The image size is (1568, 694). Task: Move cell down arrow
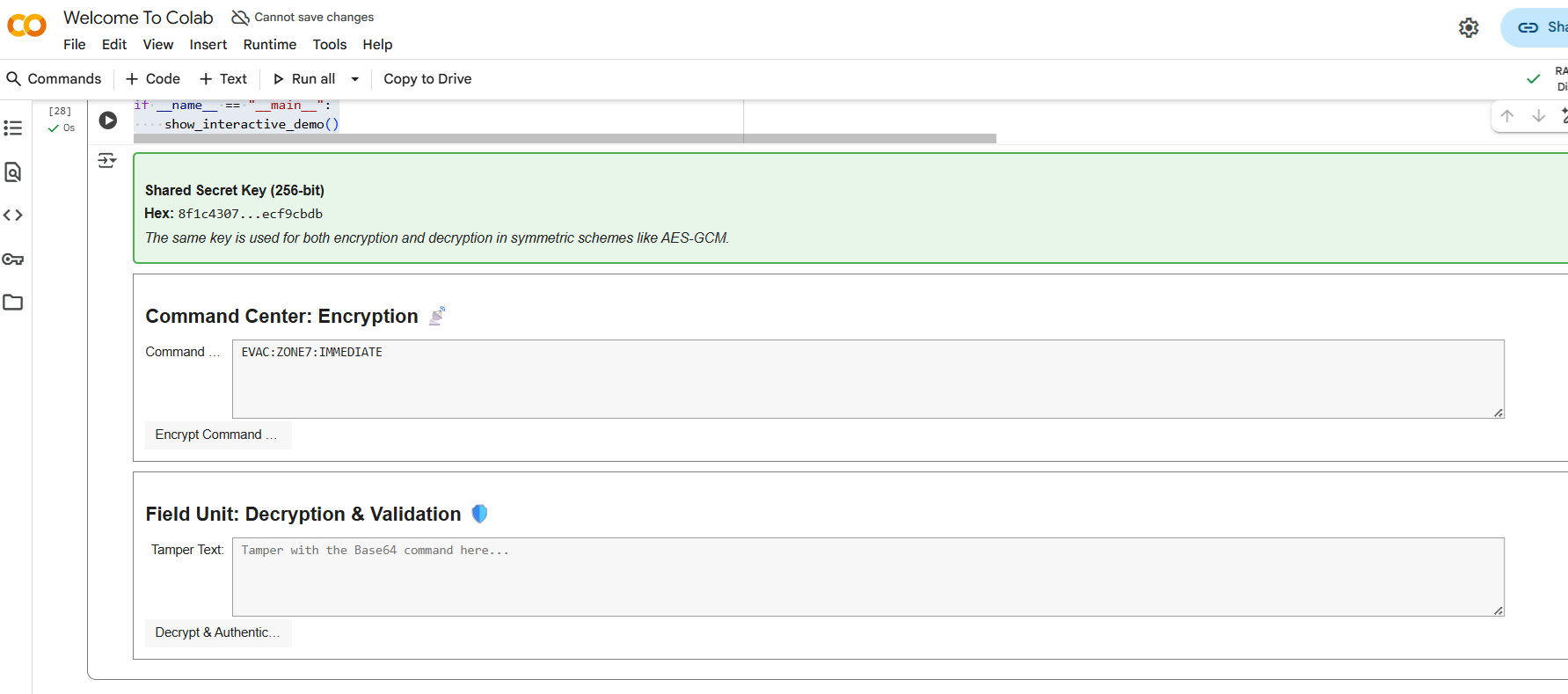[1538, 116]
